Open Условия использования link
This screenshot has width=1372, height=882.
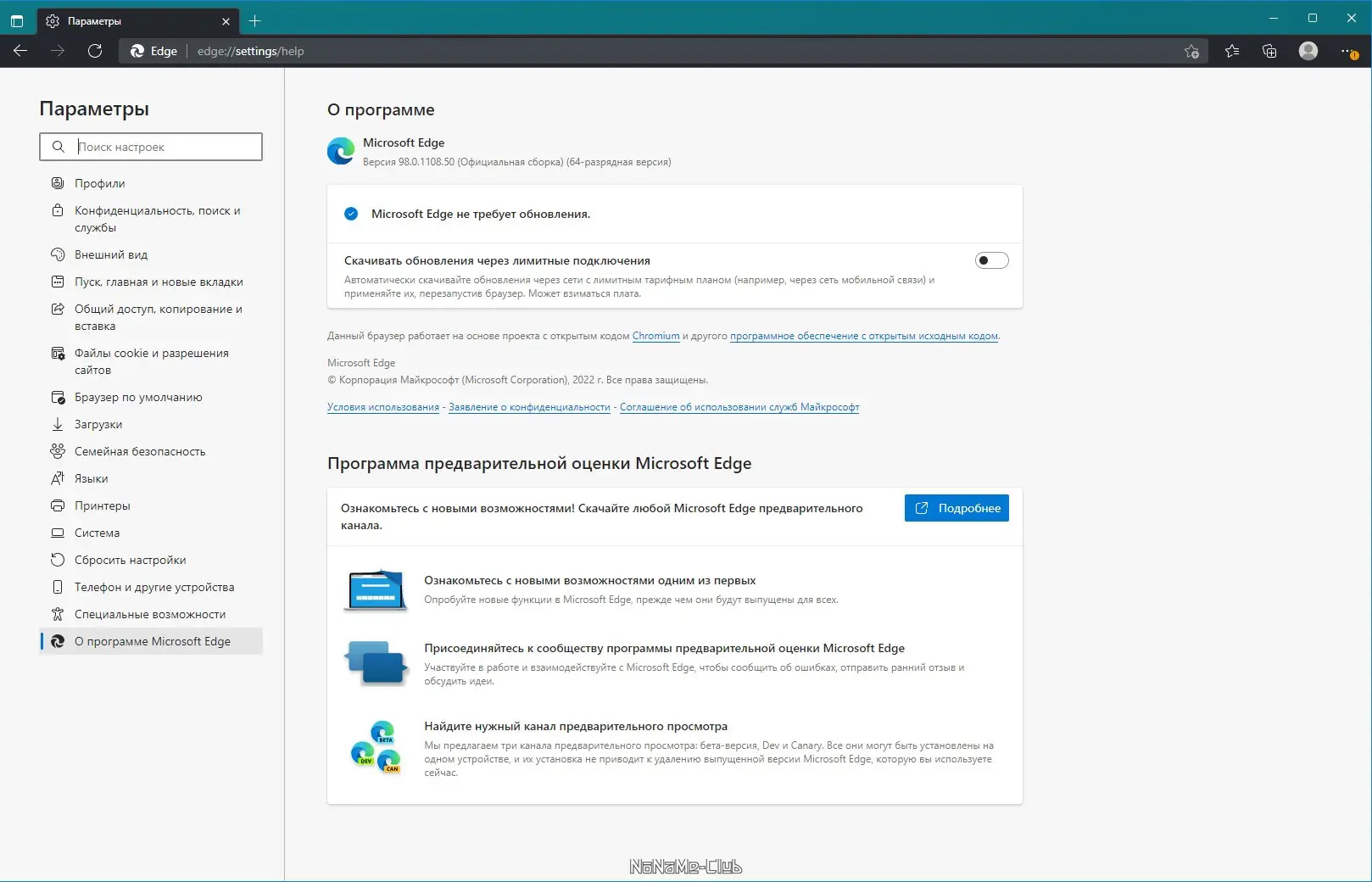pos(383,407)
